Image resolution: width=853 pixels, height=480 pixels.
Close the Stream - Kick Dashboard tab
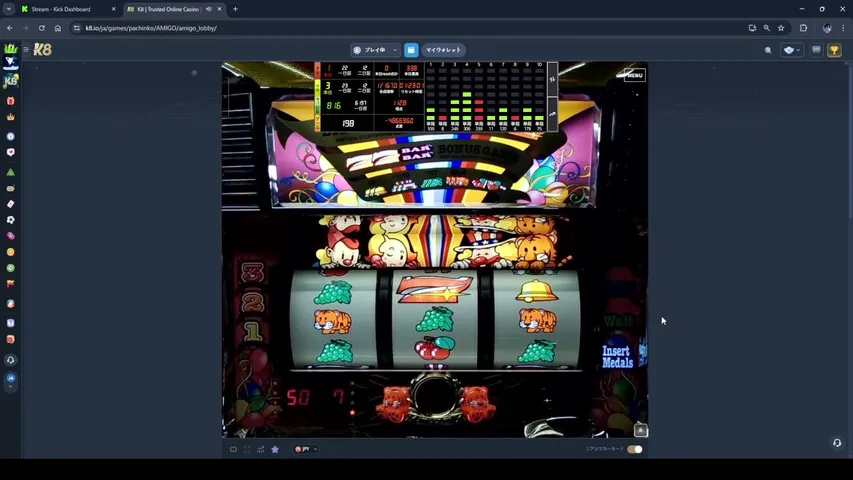(114, 9)
